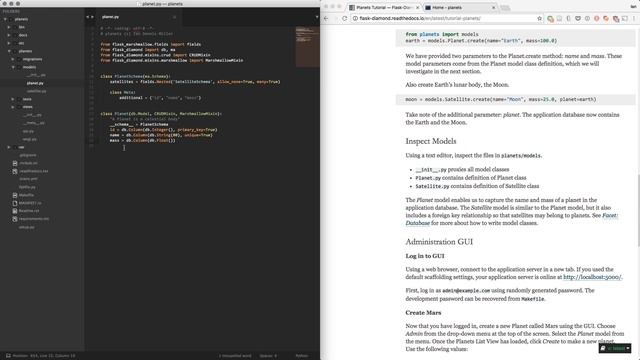
Task: Click the Pocket extension icon
Action: 578,18
